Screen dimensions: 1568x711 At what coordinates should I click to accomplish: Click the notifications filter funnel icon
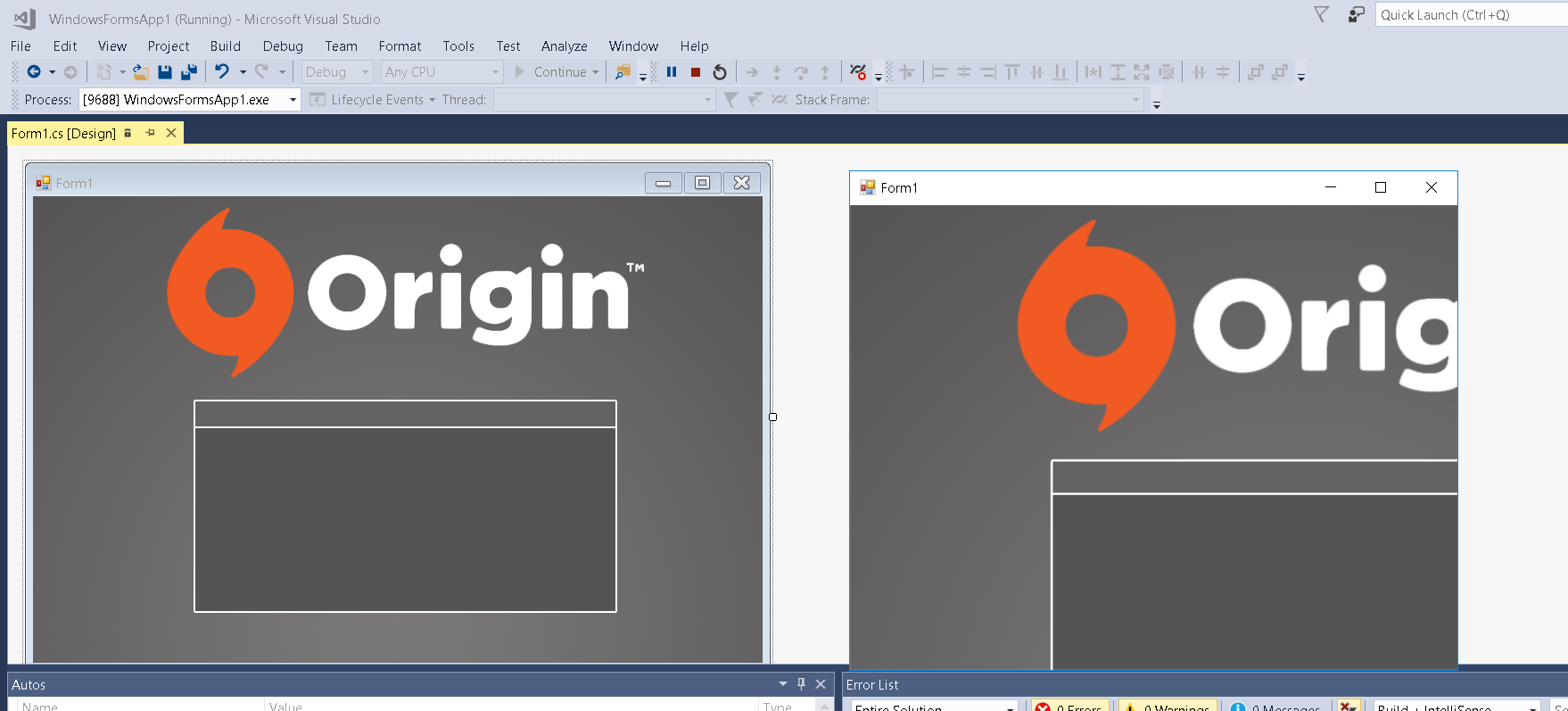click(x=1322, y=14)
